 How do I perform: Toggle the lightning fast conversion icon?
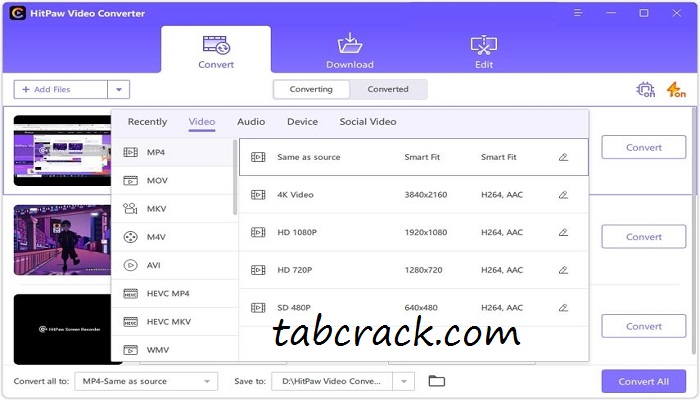pos(676,89)
